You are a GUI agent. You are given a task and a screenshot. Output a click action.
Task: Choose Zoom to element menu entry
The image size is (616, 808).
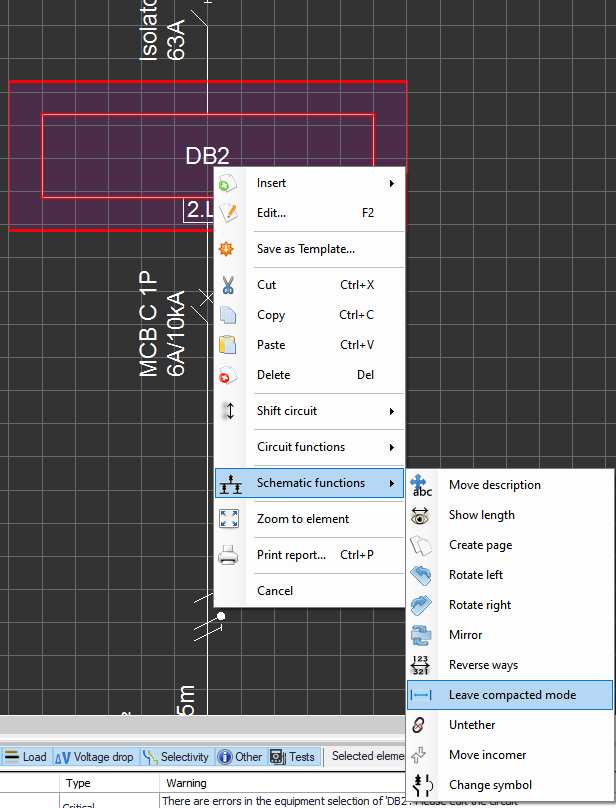[309, 519]
